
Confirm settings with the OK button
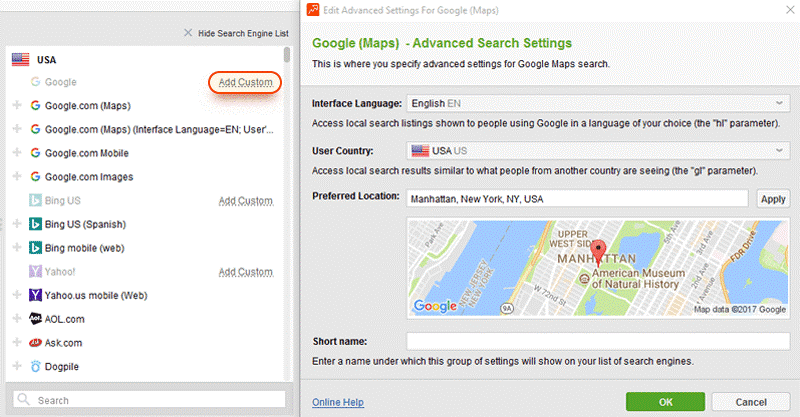pyautogui.click(x=665, y=401)
